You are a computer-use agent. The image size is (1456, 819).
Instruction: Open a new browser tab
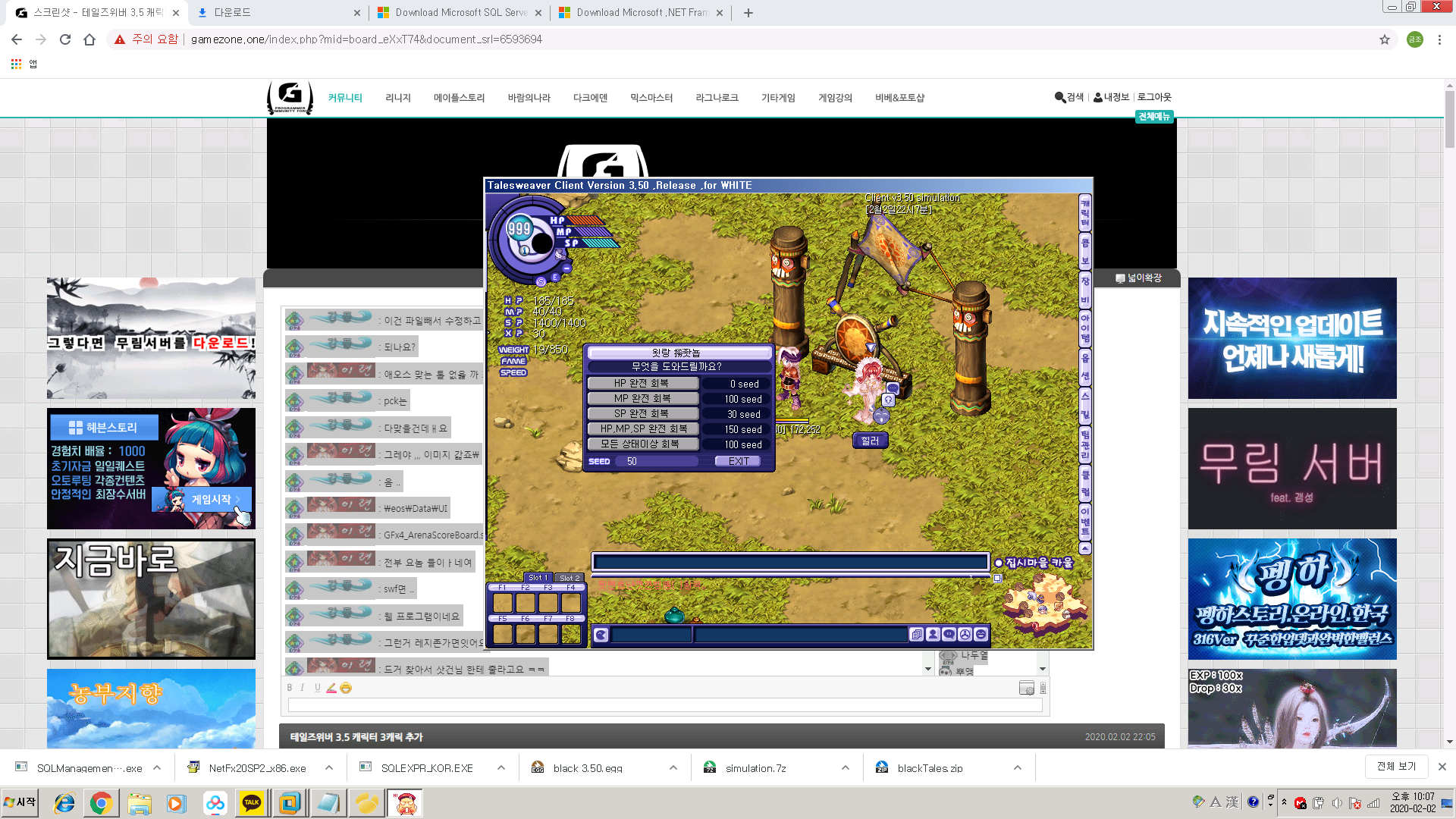748,13
